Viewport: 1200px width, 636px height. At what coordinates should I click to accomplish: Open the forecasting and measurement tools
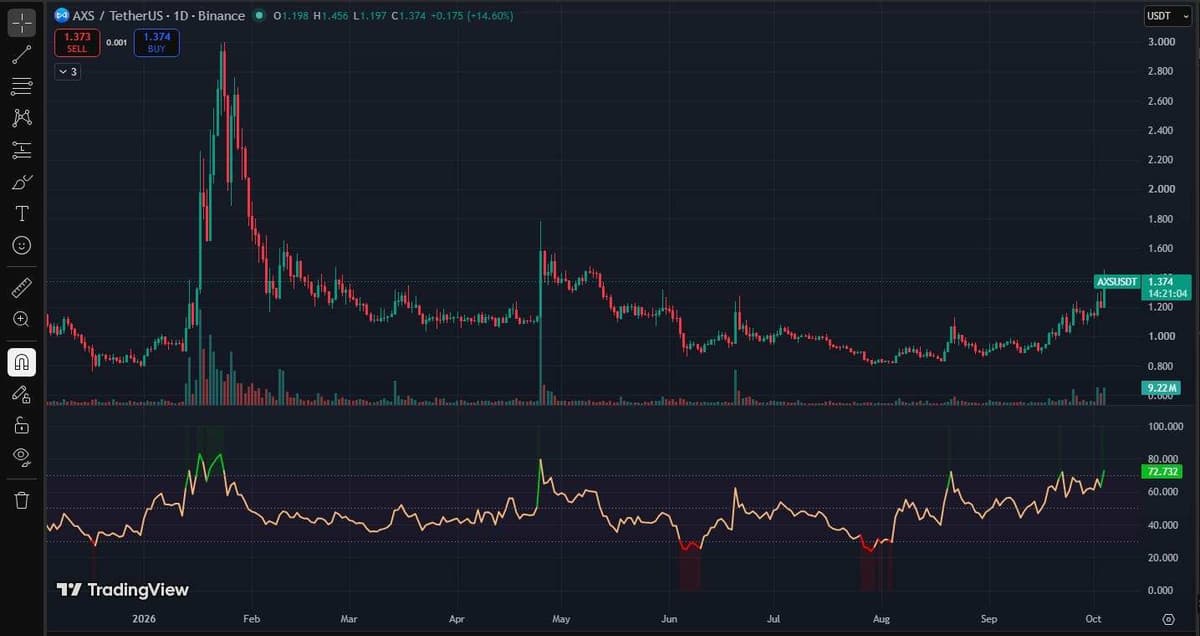click(22, 150)
